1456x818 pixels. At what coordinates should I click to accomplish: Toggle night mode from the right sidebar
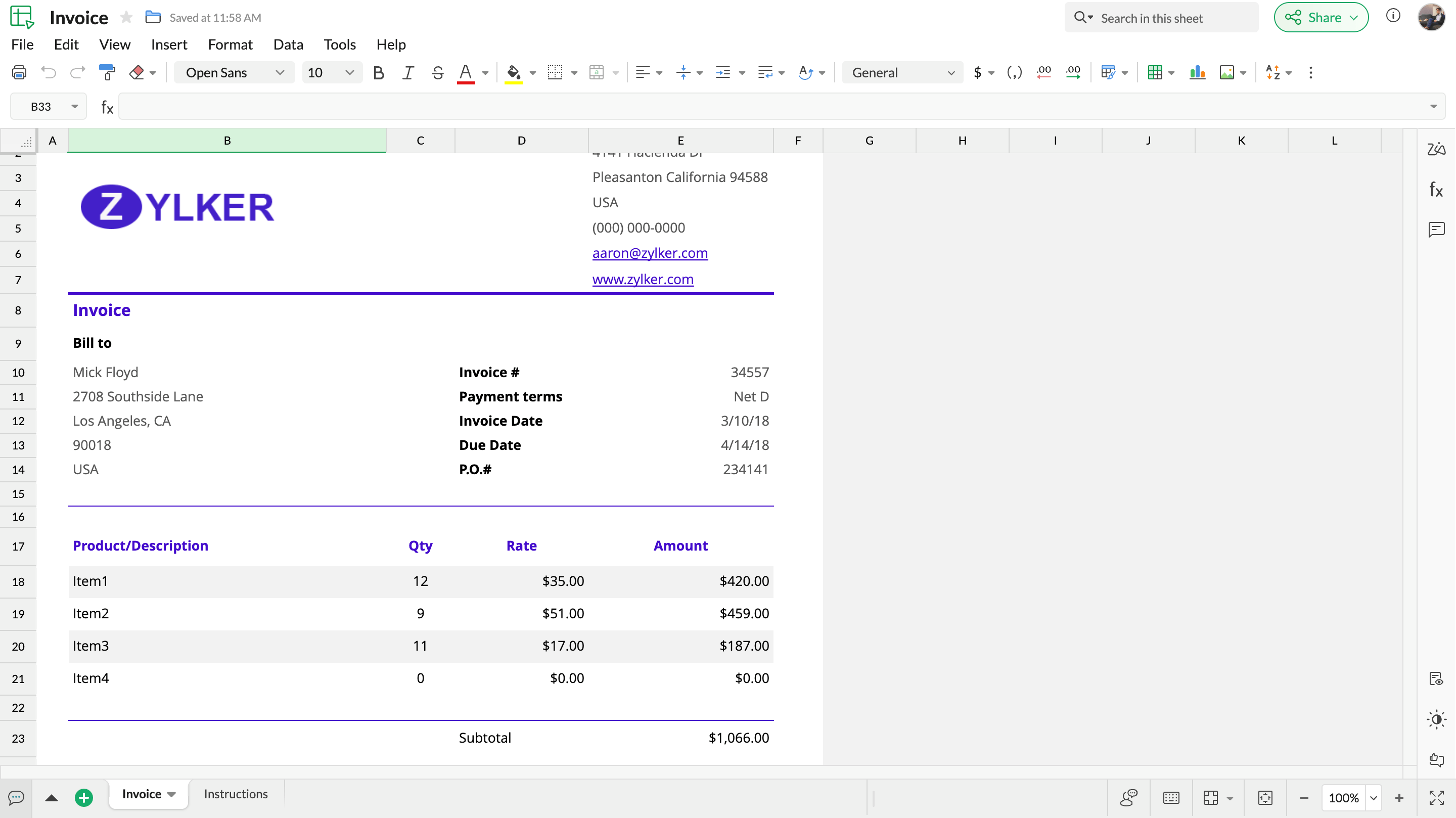tap(1436, 719)
